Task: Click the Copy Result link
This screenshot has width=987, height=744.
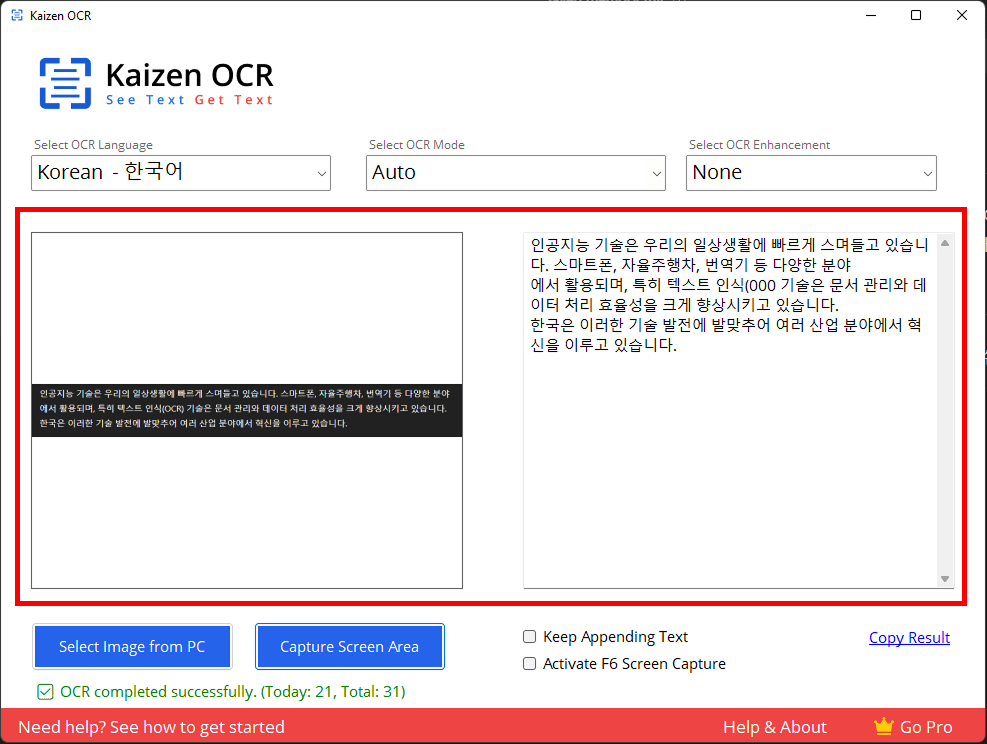Action: click(909, 638)
